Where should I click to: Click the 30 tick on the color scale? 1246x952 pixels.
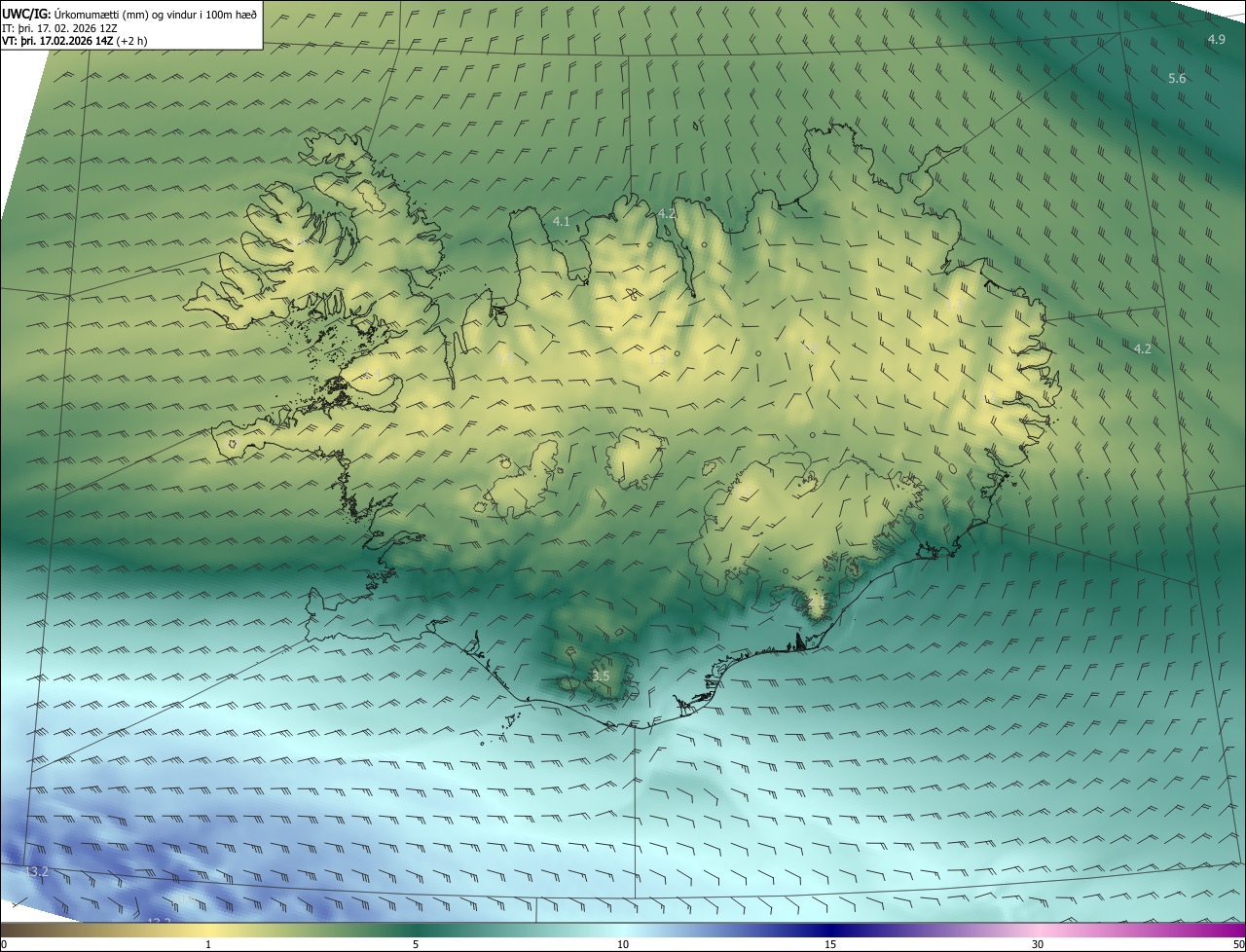click(x=1038, y=944)
